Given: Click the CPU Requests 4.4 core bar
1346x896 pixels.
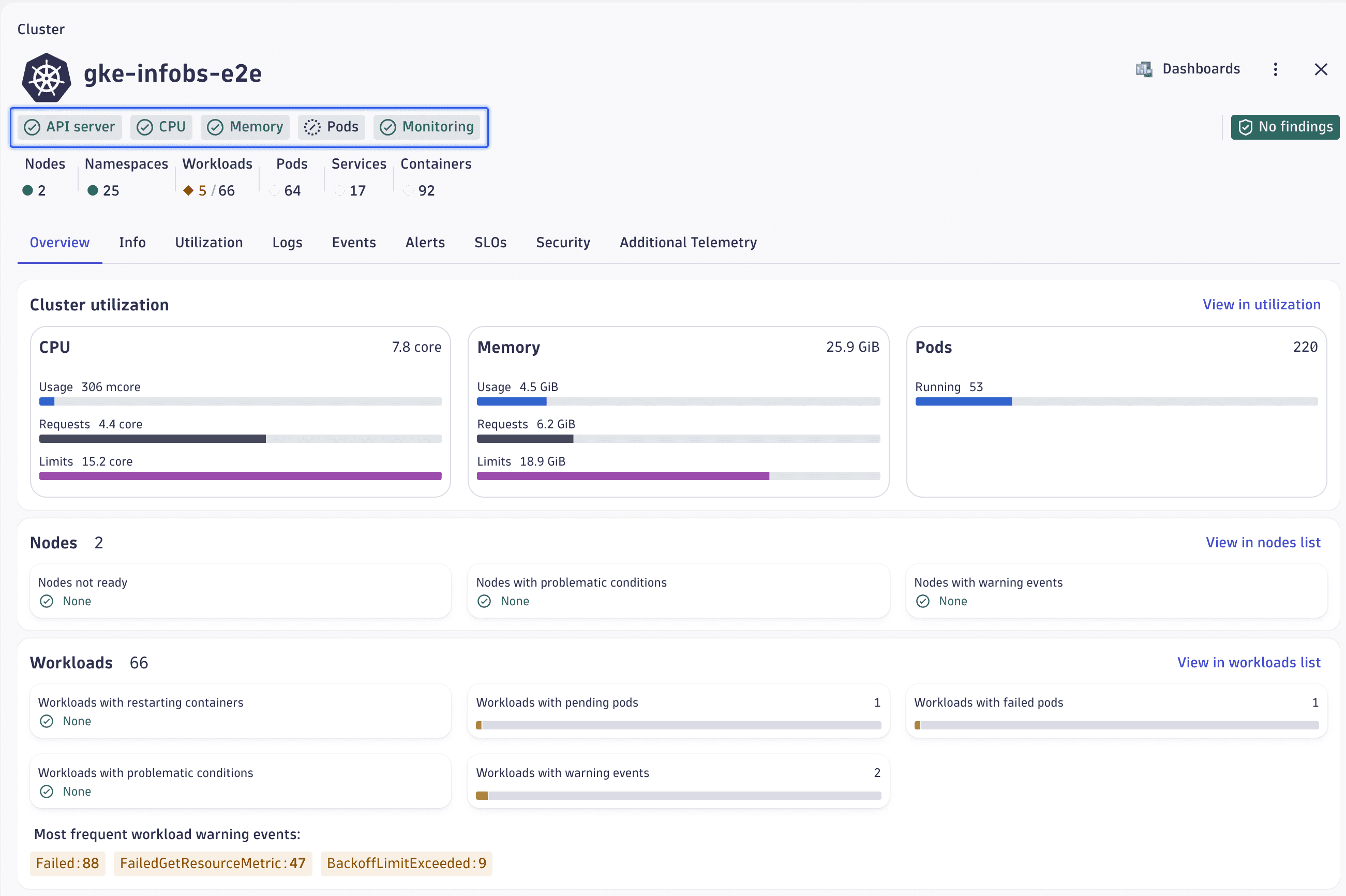Looking at the screenshot, I should 240,439.
